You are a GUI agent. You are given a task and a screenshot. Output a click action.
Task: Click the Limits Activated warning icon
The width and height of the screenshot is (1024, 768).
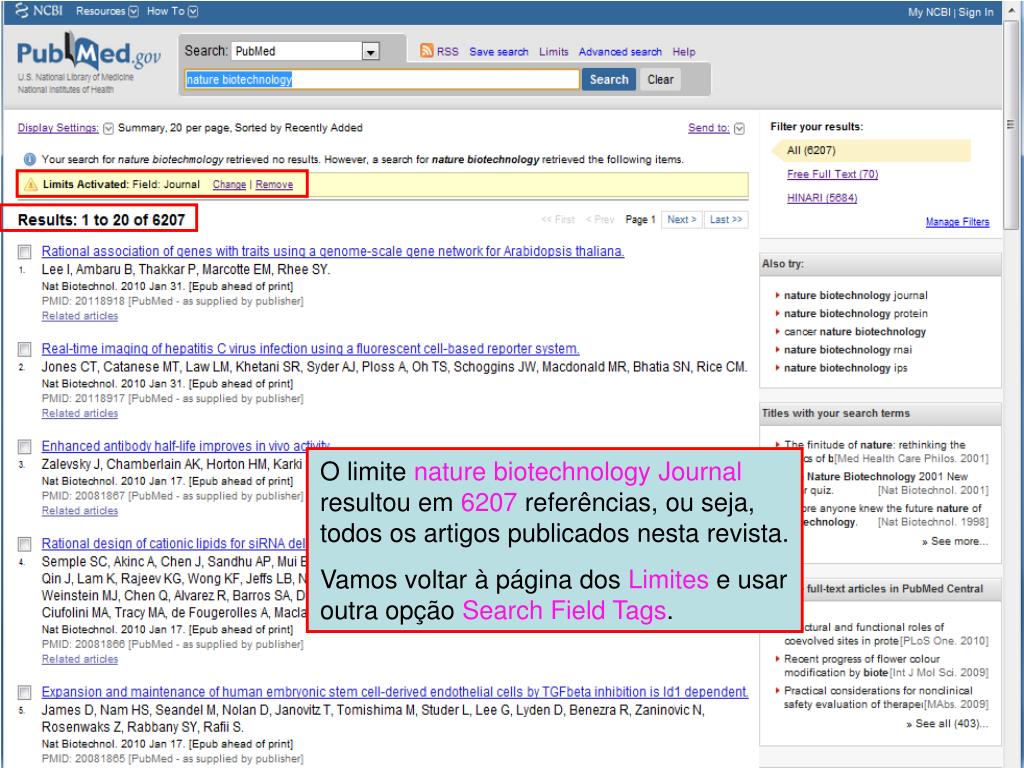pyautogui.click(x=30, y=185)
